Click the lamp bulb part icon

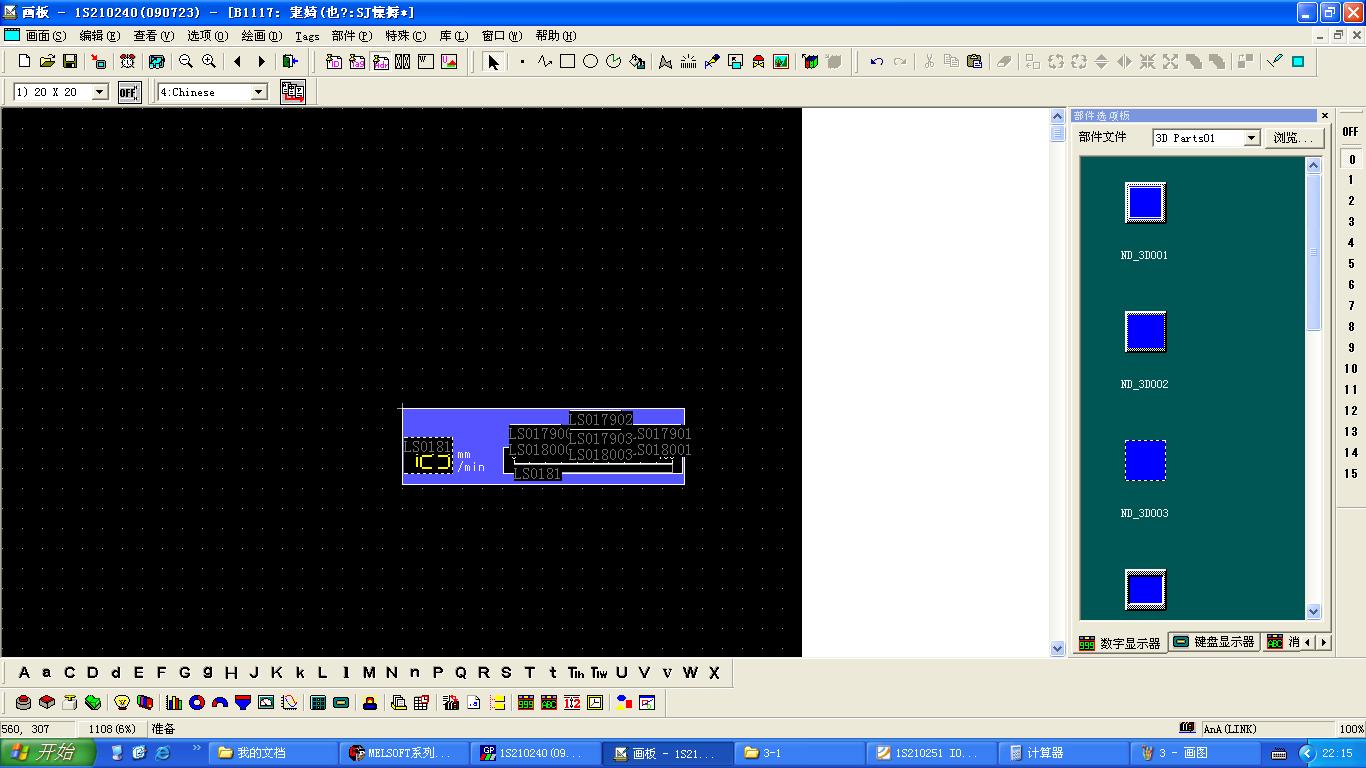[x=122, y=703]
